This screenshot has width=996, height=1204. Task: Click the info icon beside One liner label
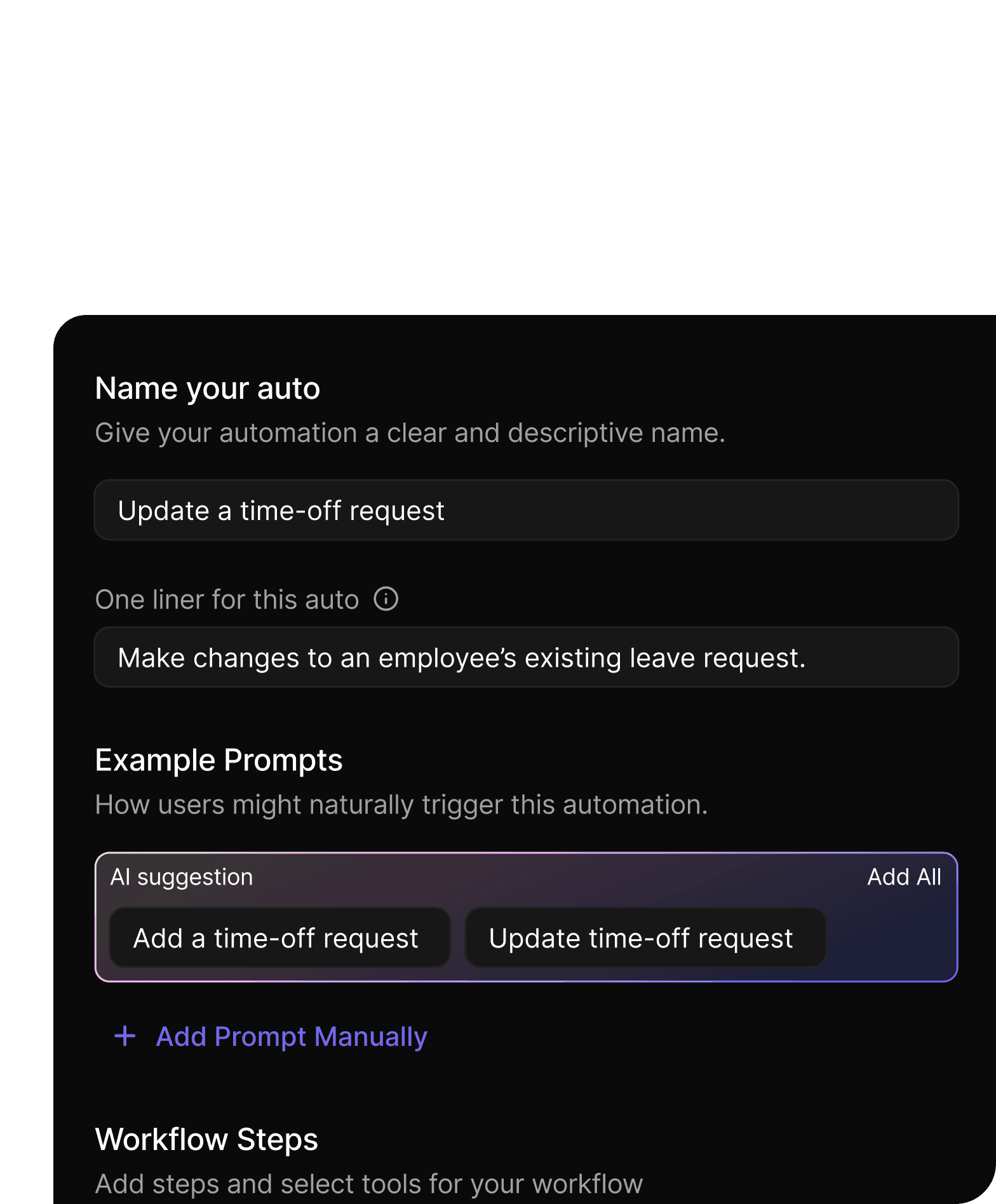[386, 599]
